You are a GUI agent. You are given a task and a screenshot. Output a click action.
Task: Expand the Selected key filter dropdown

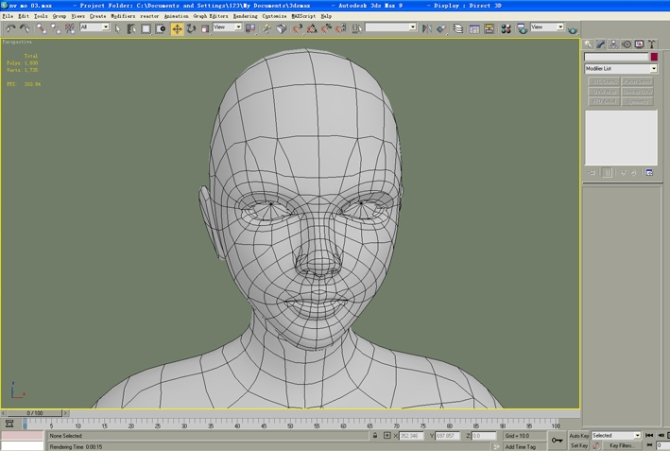click(616, 435)
